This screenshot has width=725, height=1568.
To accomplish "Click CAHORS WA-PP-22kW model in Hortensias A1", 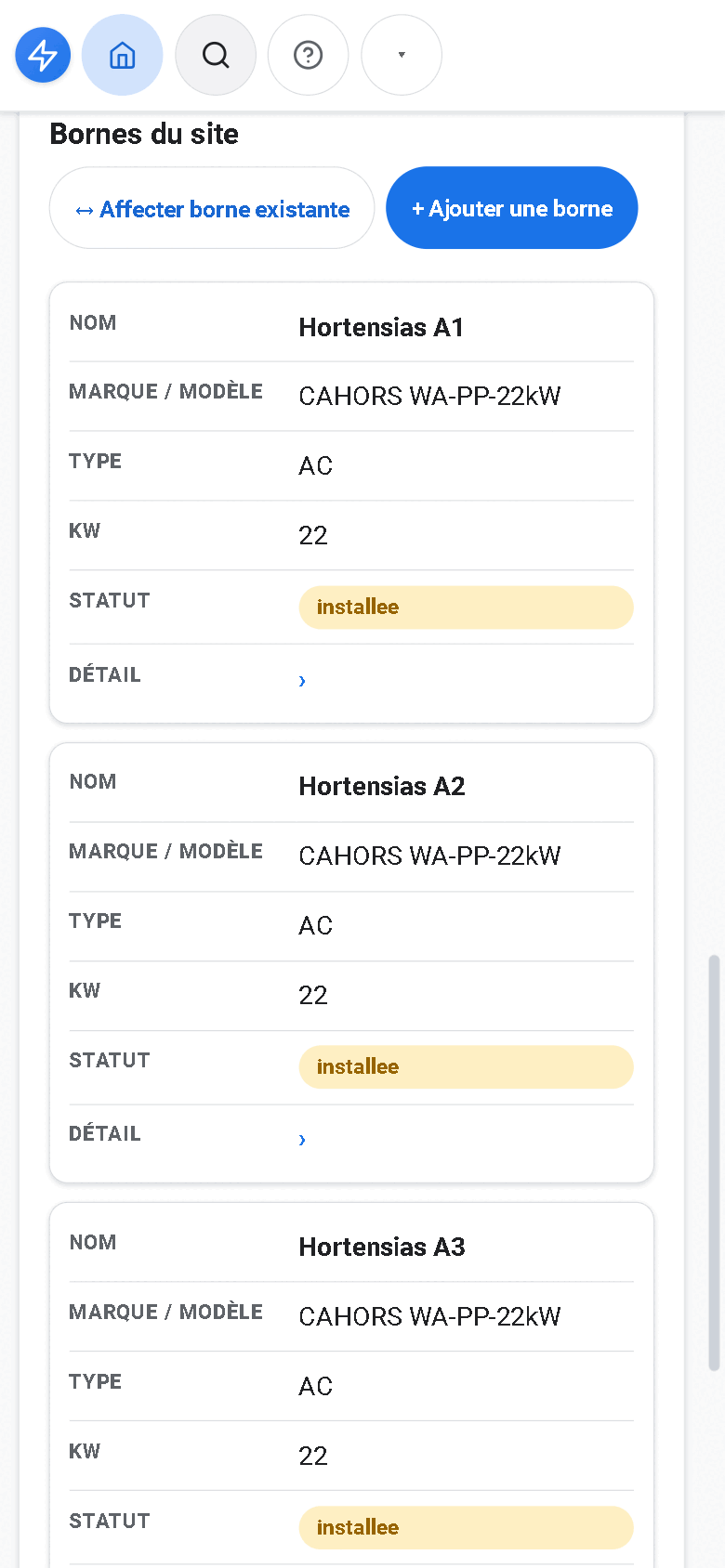I will [x=430, y=397].
